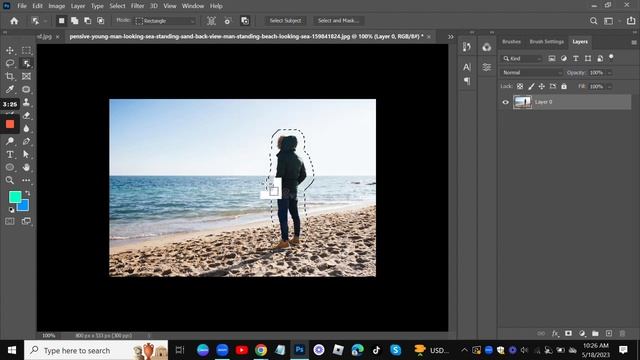Screen dimensions: 640x360
Task: Switch to the Brush Settings tab
Action: click(547, 42)
